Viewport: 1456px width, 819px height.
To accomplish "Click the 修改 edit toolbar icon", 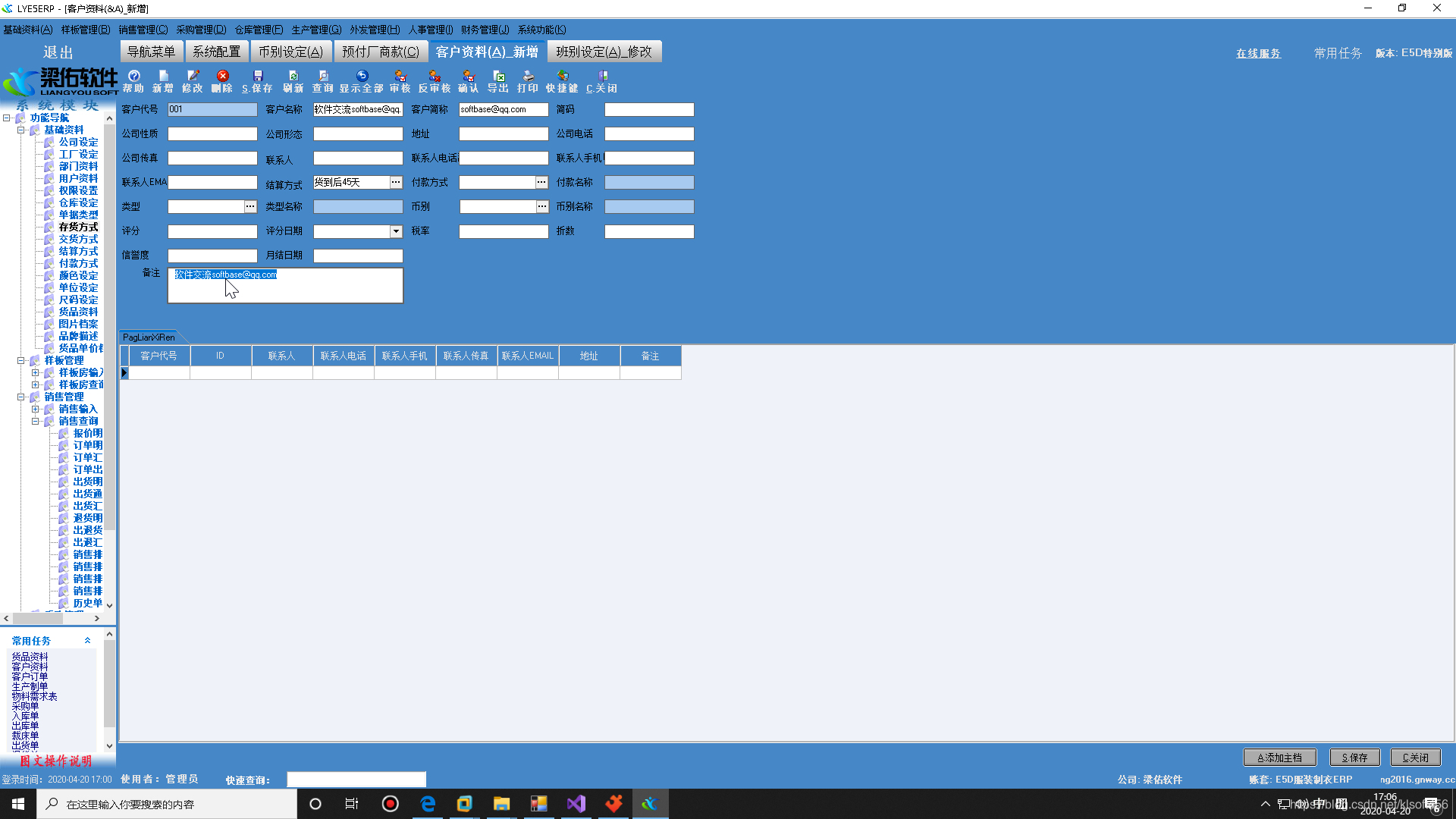I will point(193,77).
